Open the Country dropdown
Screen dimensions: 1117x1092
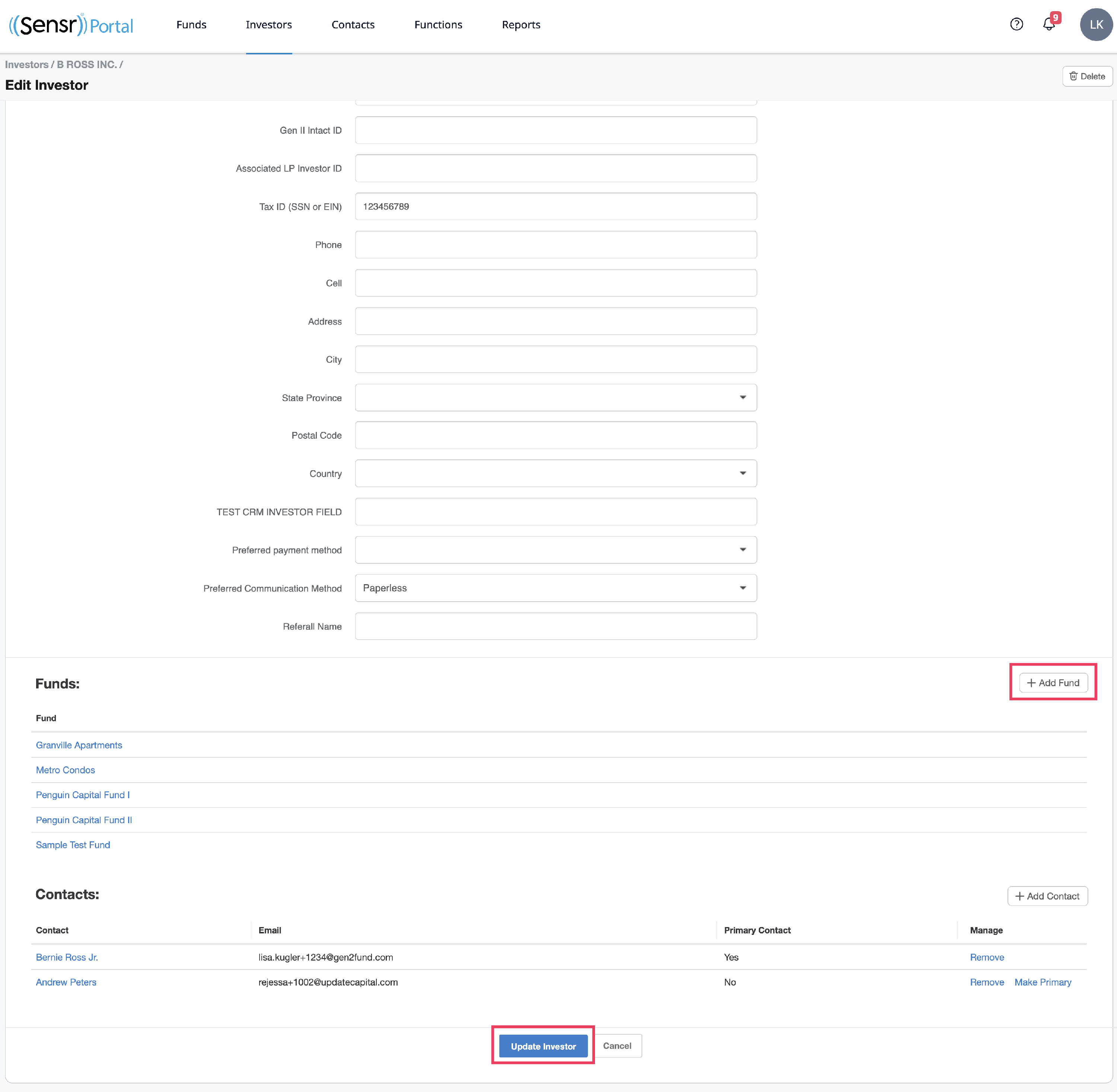(555, 473)
